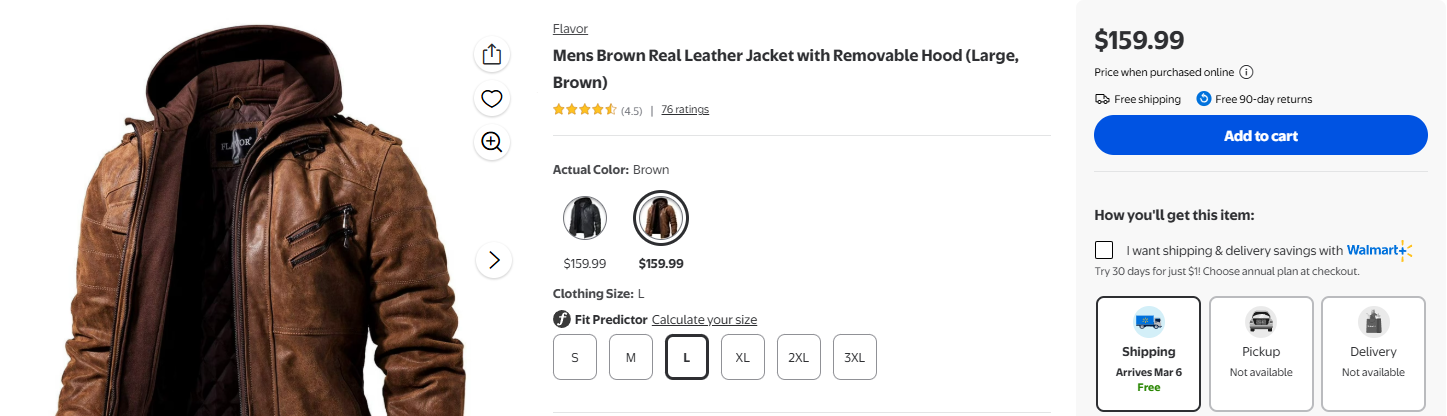1447x416 pixels.
Task: Pick size 3XL
Action: tap(855, 357)
